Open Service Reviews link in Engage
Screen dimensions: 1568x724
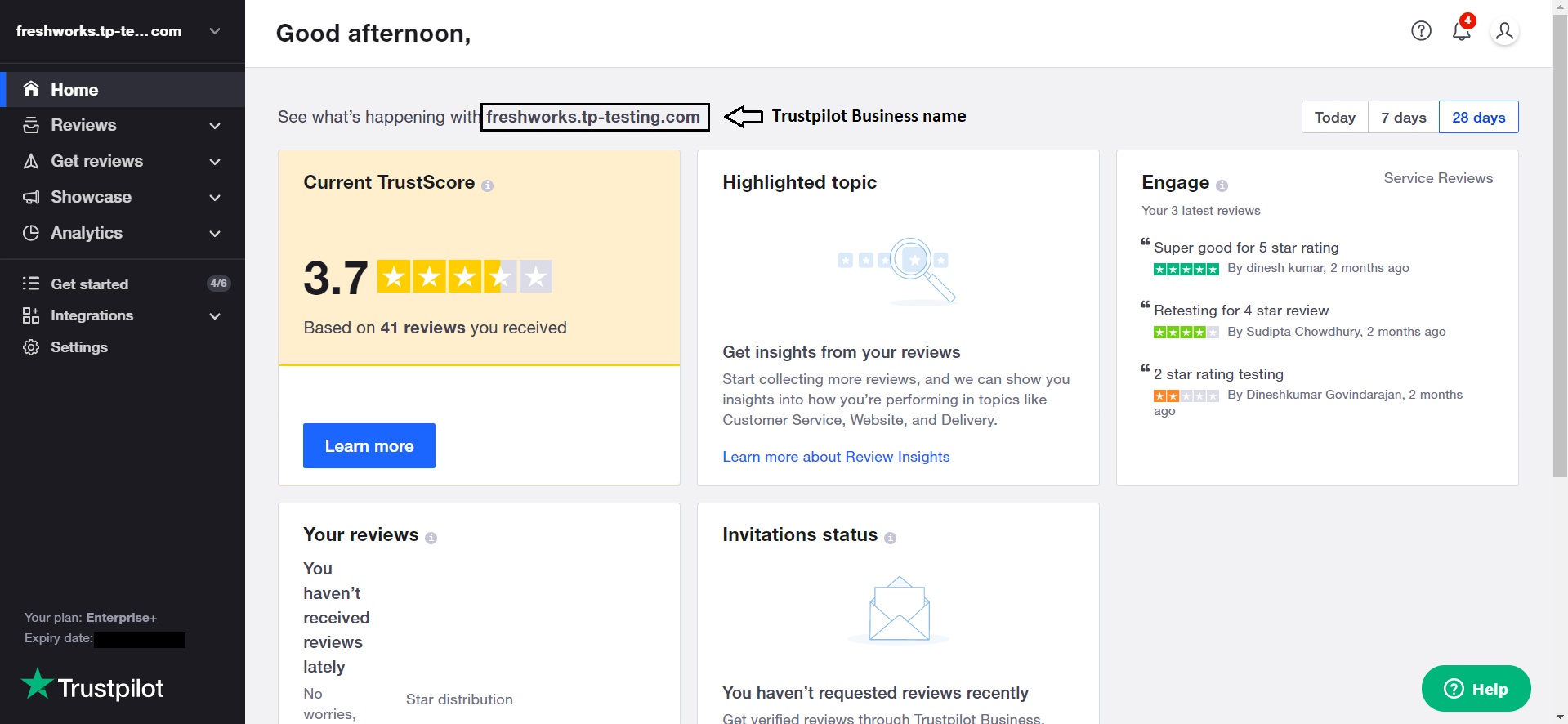click(x=1438, y=178)
